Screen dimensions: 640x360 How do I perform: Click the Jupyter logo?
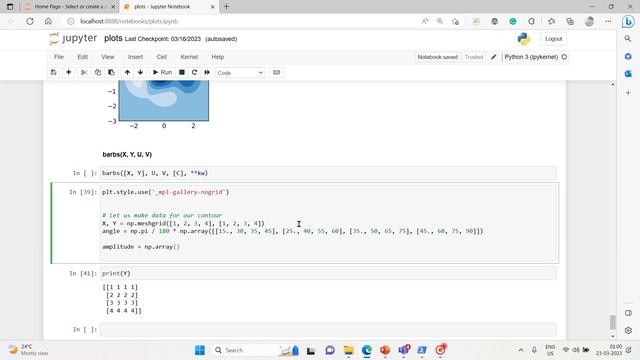coord(73,38)
